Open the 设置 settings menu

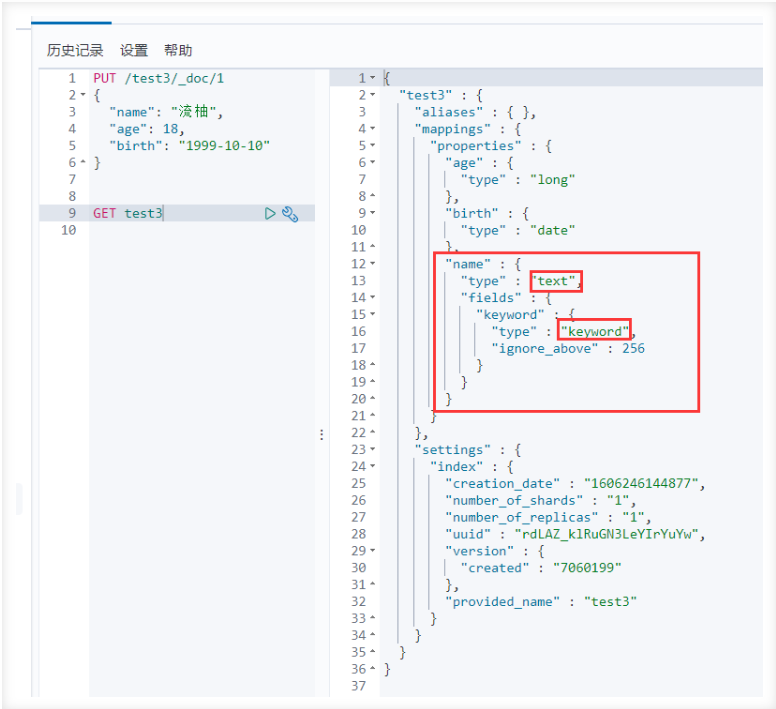[x=134, y=50]
